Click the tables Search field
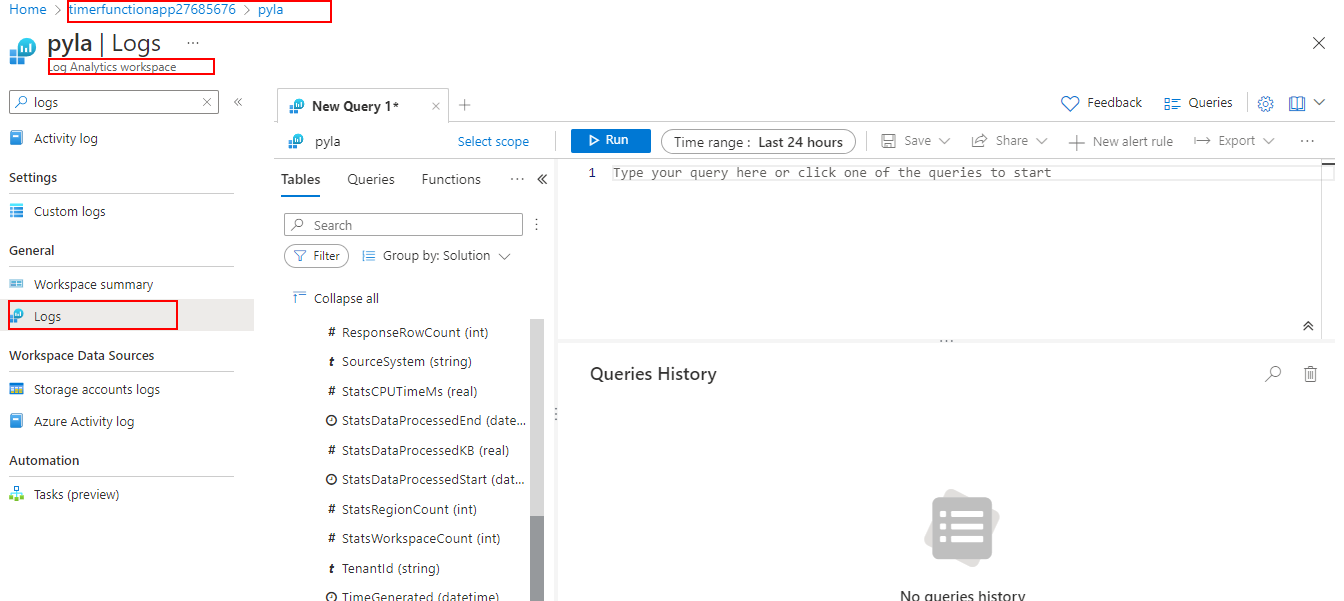This screenshot has width=1344, height=601. (x=403, y=225)
